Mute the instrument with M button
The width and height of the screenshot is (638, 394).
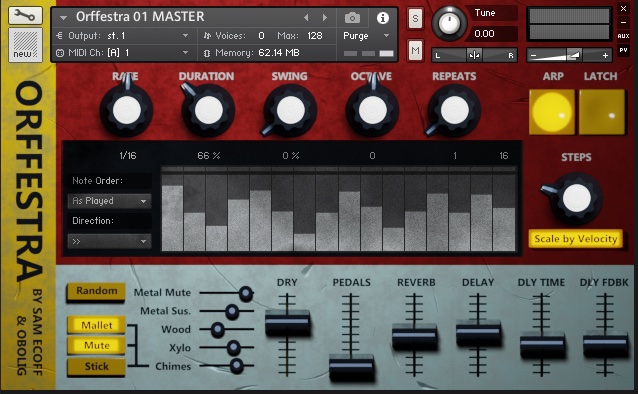(415, 50)
